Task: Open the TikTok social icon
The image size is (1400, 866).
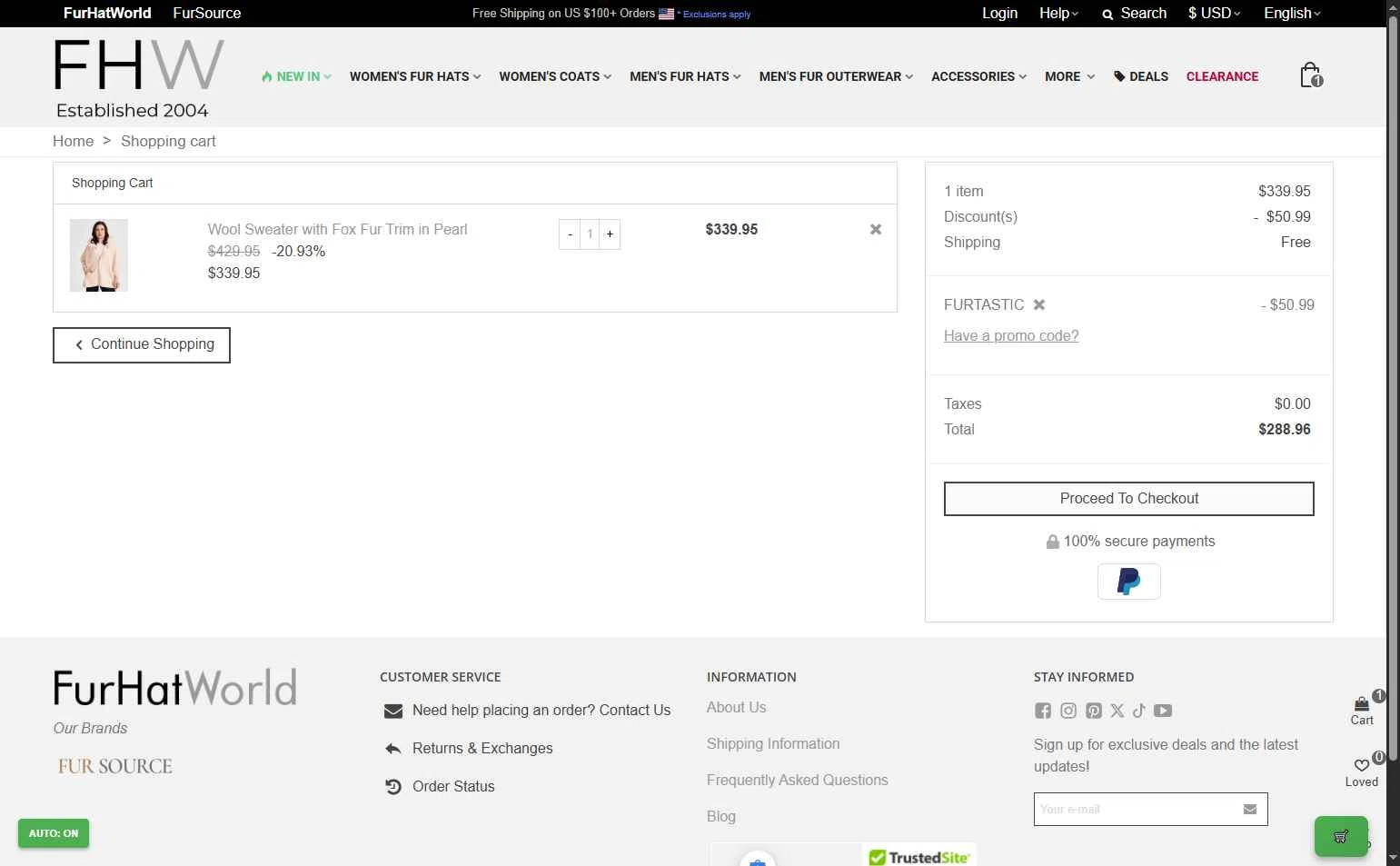Action: (x=1139, y=711)
